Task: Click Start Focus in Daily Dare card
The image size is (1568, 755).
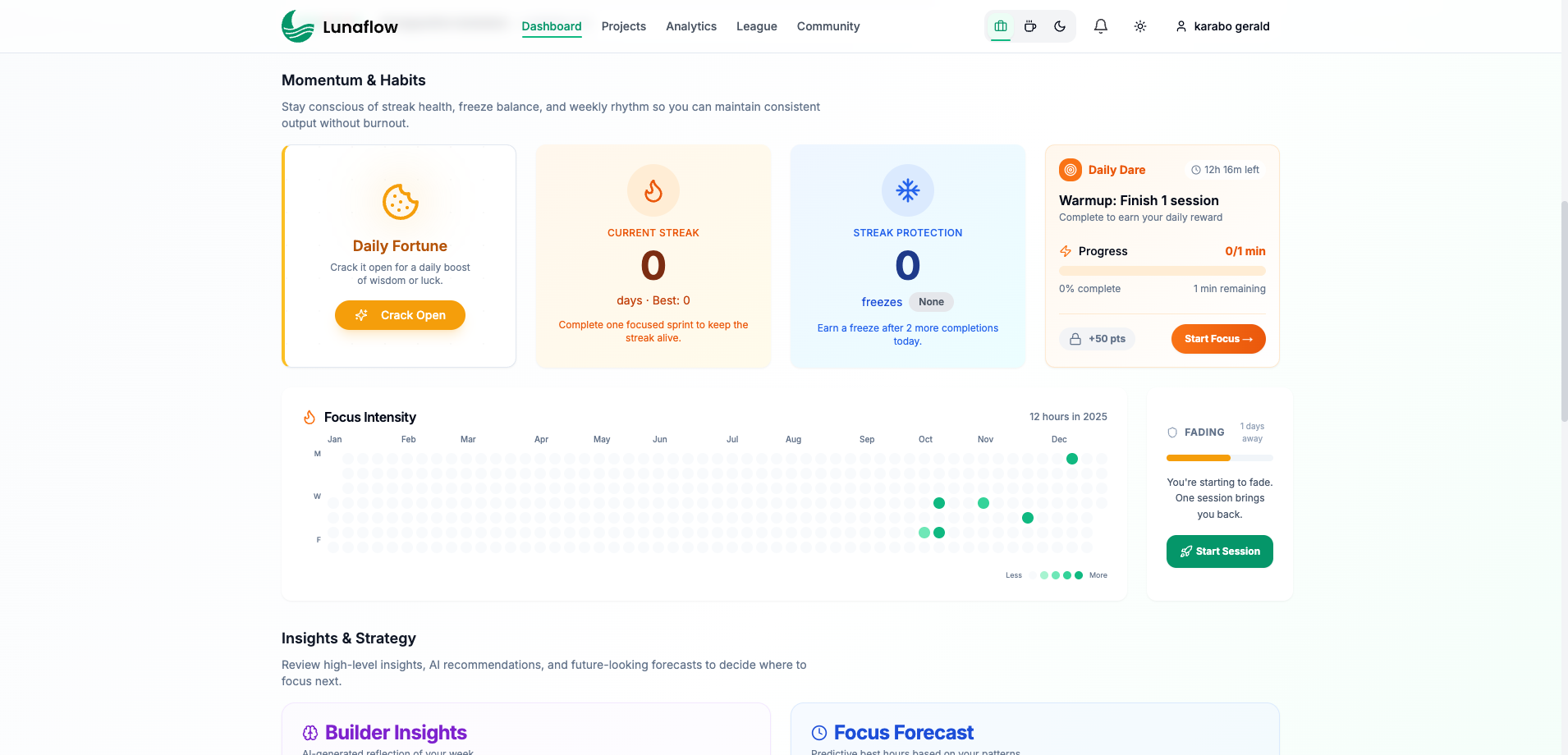Action: tap(1218, 338)
